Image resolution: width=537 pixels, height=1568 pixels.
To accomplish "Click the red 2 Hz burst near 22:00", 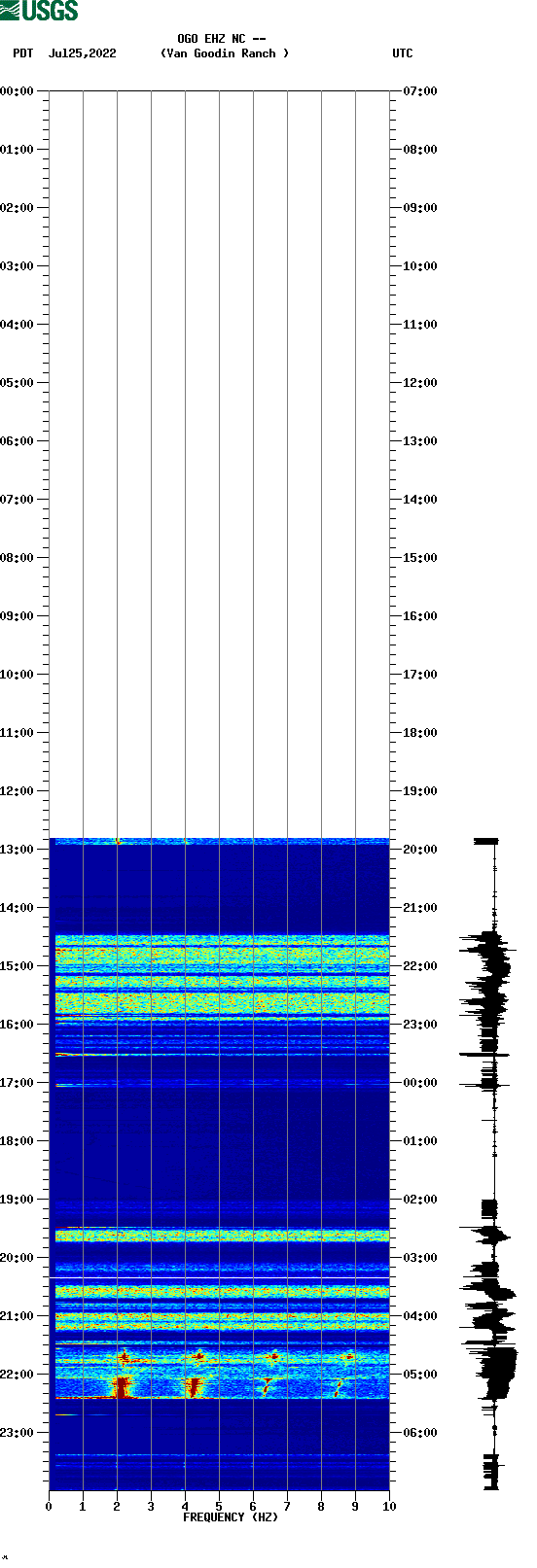I will [122, 1387].
